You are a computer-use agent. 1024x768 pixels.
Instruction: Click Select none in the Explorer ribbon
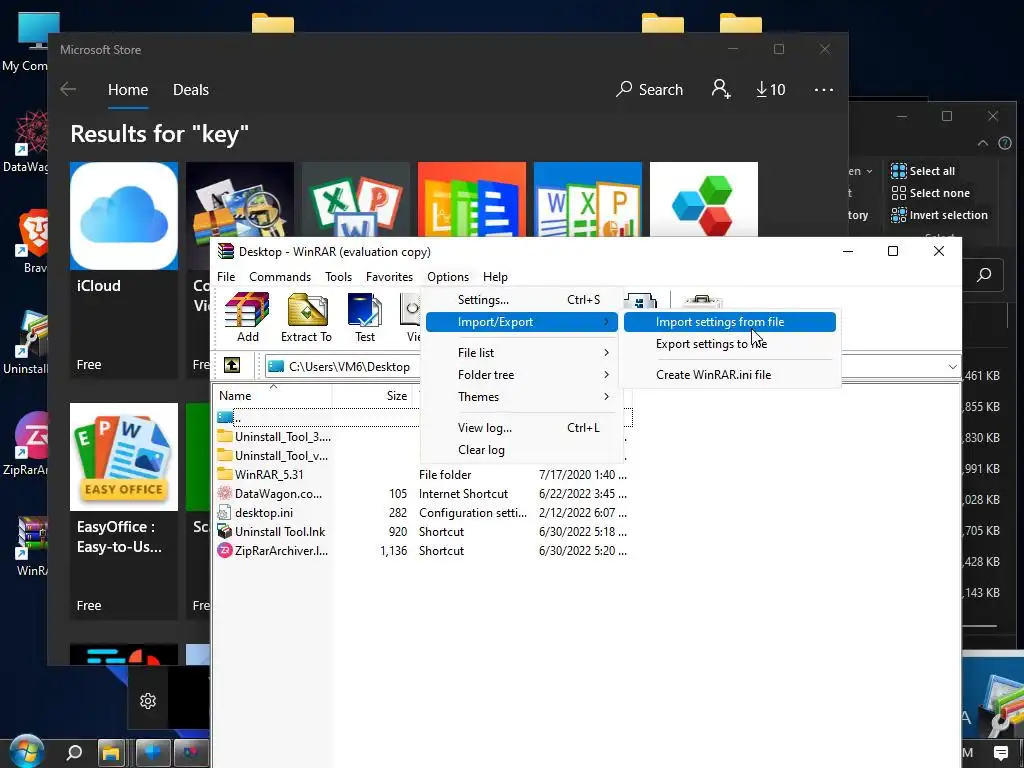point(931,193)
